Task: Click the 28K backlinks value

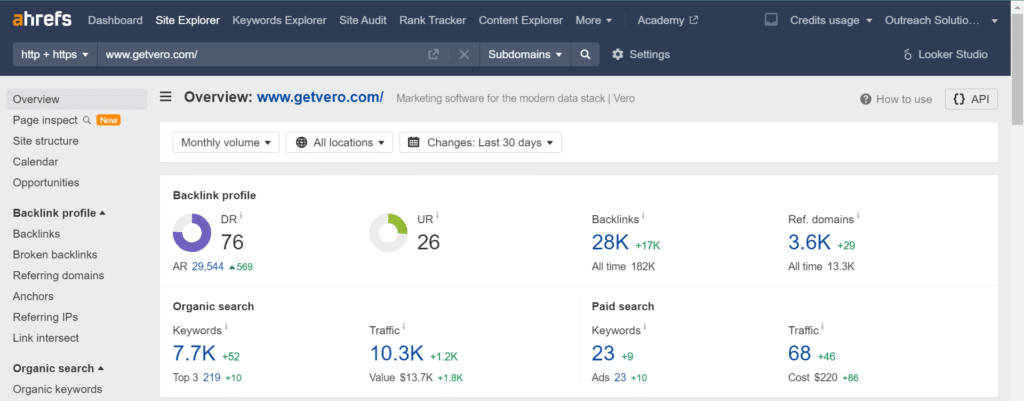Action: [610, 242]
